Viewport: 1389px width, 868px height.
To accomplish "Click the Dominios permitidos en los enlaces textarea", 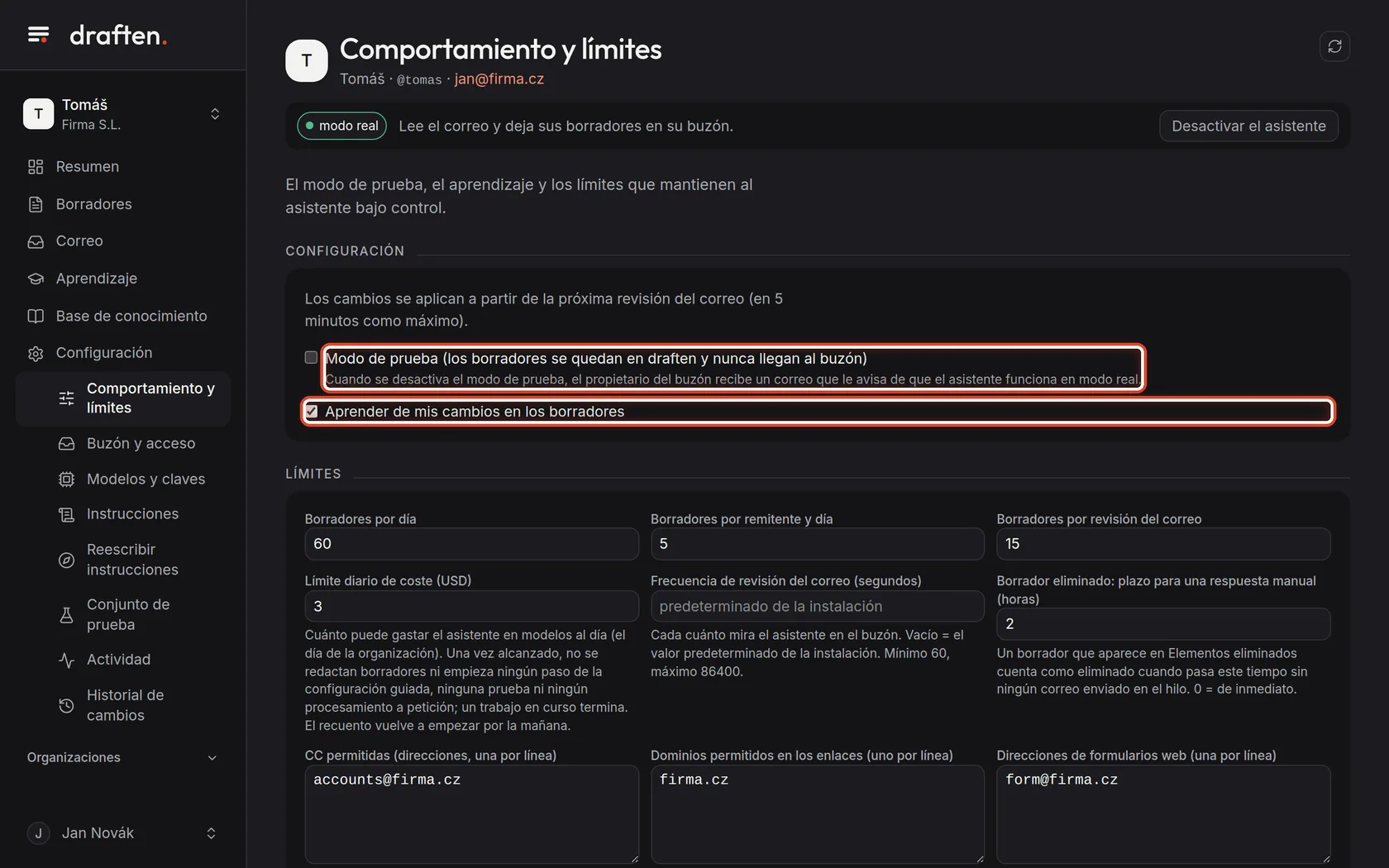I will click(817, 814).
